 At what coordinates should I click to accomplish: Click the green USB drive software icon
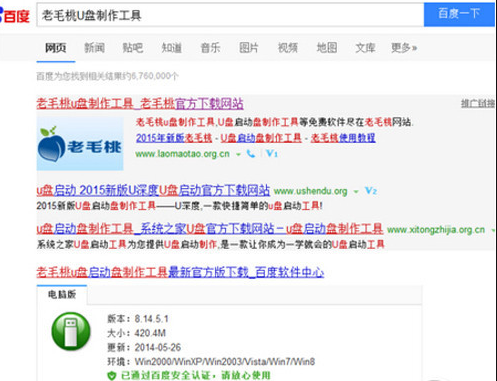[x=71, y=331]
